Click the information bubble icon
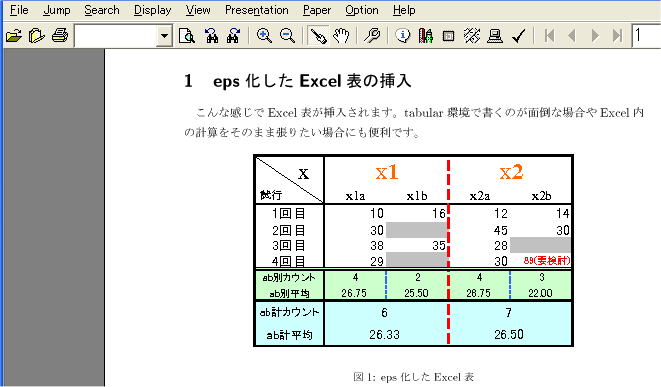Image resolution: width=661 pixels, height=387 pixels. (x=403, y=35)
